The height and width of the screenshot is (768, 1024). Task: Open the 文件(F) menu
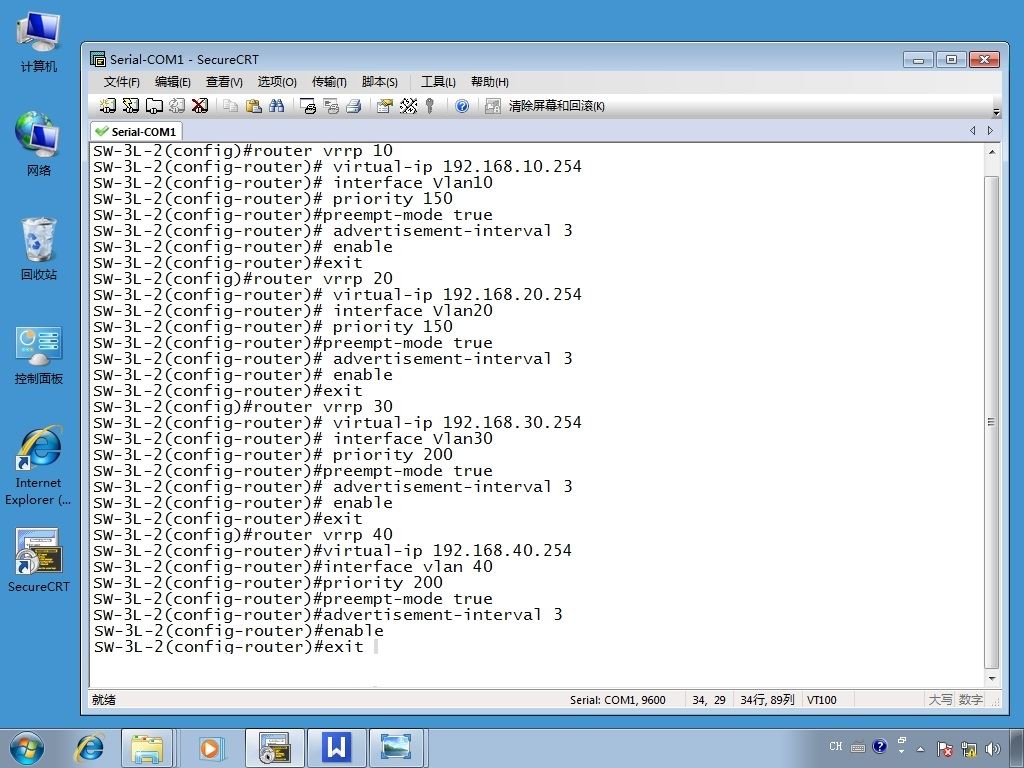pyautogui.click(x=121, y=82)
